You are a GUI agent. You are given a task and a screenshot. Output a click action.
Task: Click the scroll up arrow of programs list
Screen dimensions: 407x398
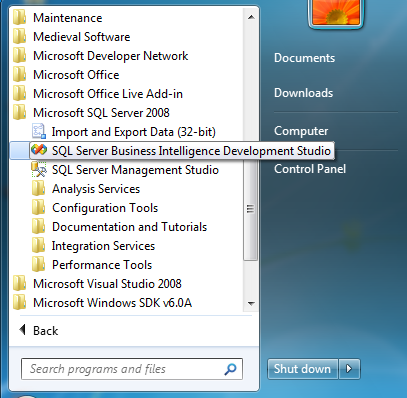[x=251, y=17]
